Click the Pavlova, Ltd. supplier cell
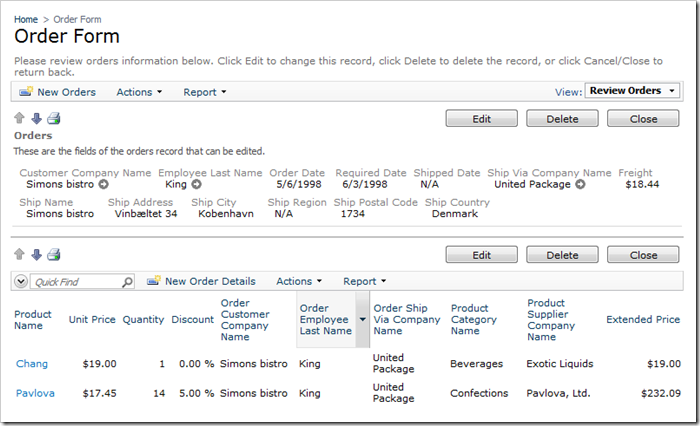The height and width of the screenshot is (426, 700). point(558,393)
